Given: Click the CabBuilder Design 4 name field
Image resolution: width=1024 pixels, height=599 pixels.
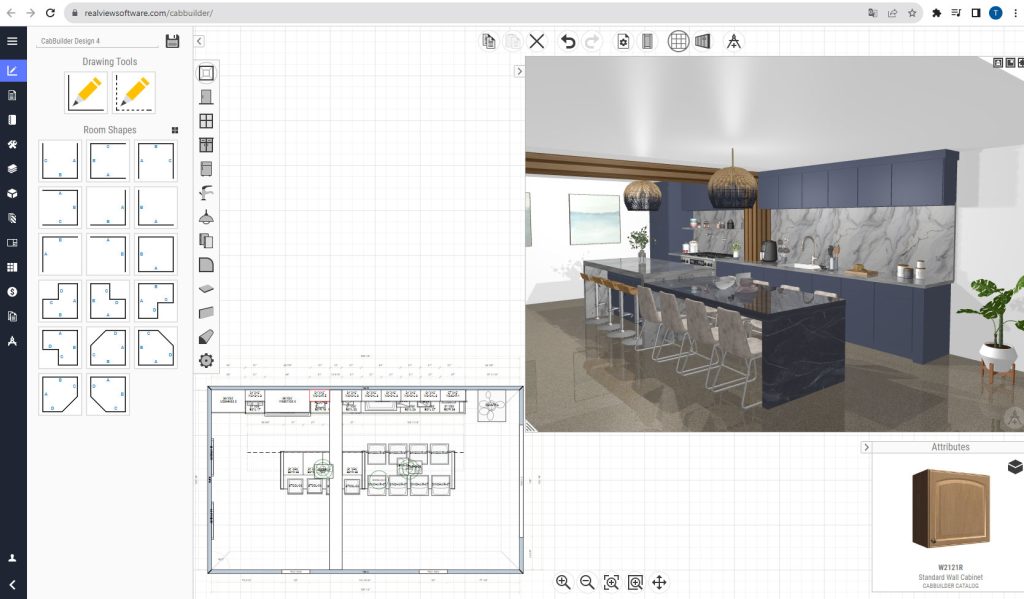Looking at the screenshot, I should tap(98, 40).
